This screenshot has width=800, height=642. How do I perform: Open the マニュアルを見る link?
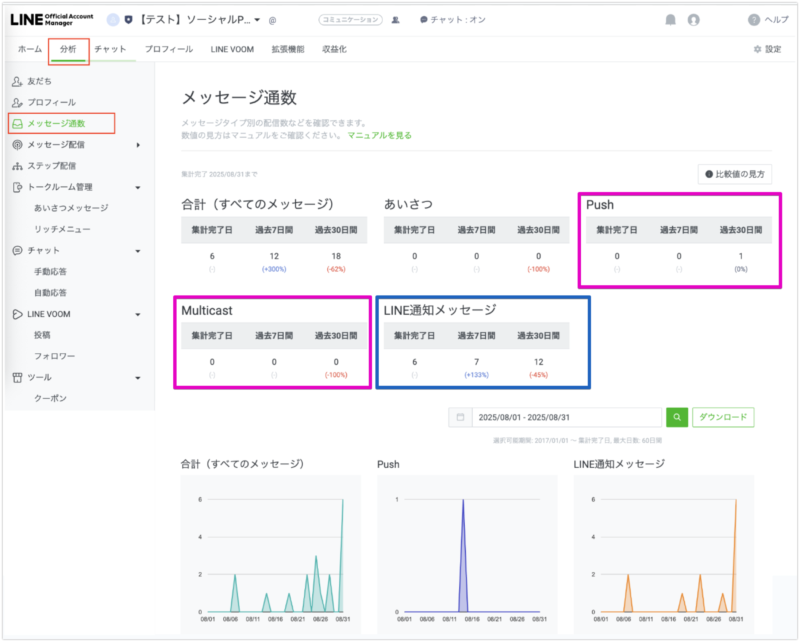380,135
